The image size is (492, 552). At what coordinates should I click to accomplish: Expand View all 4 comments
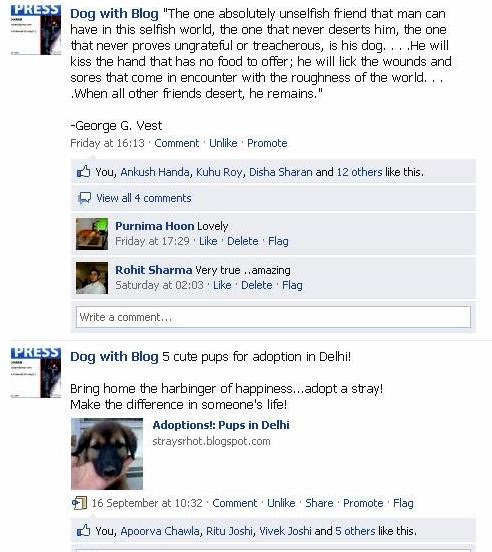144,198
